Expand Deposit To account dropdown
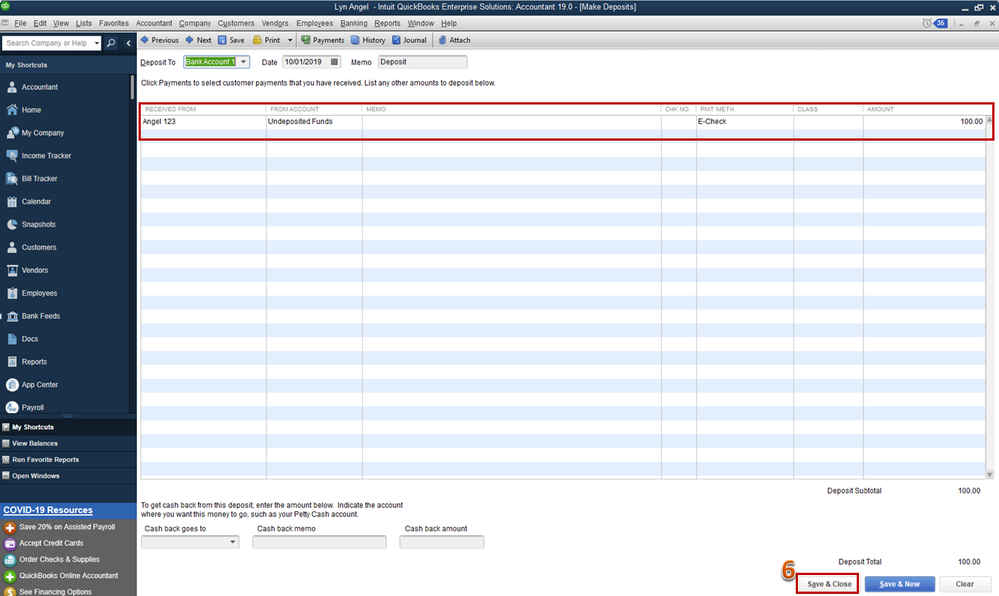Image resolution: width=999 pixels, height=596 pixels. [243, 62]
